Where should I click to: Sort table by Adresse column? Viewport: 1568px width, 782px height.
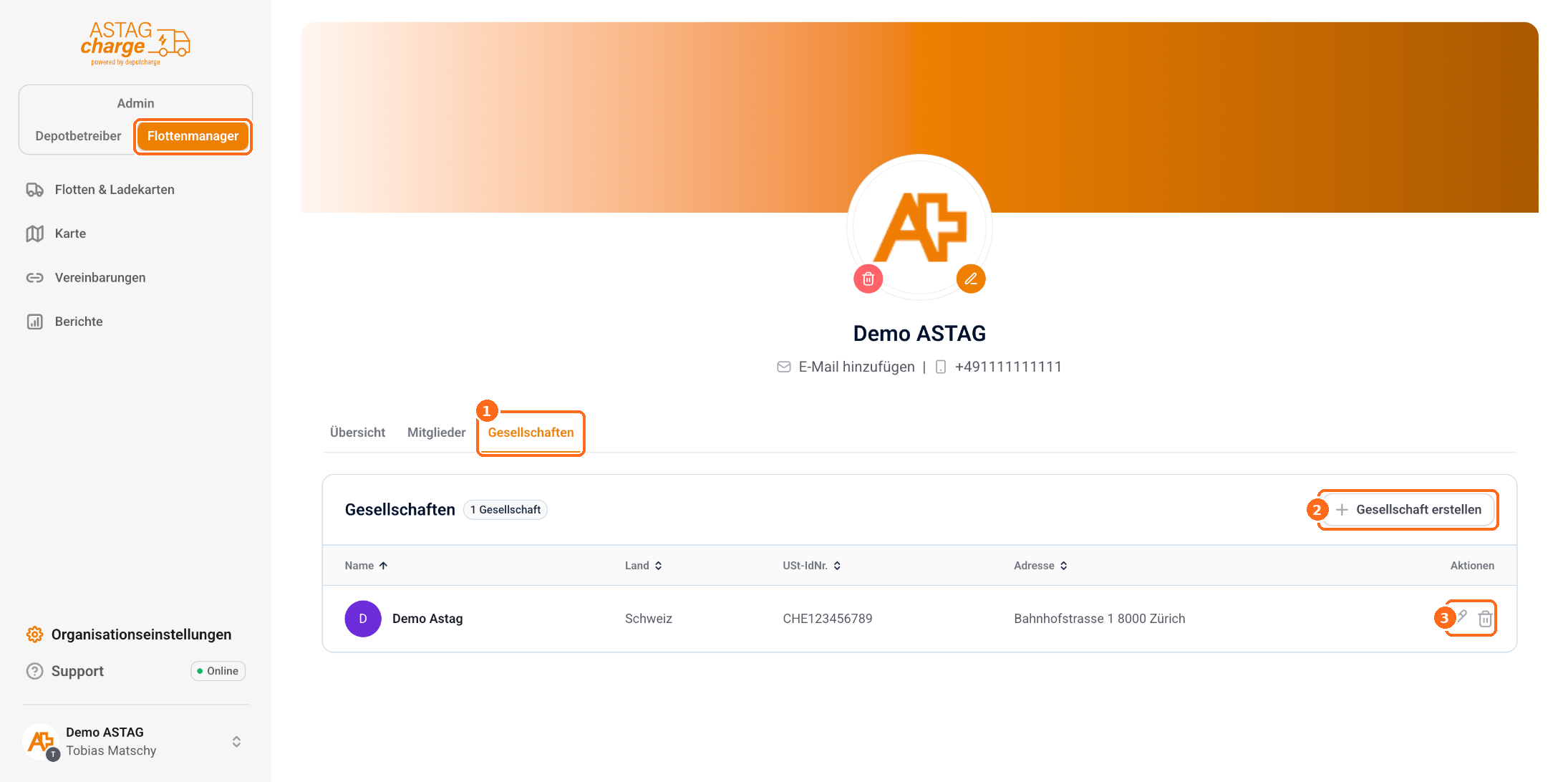click(1041, 566)
